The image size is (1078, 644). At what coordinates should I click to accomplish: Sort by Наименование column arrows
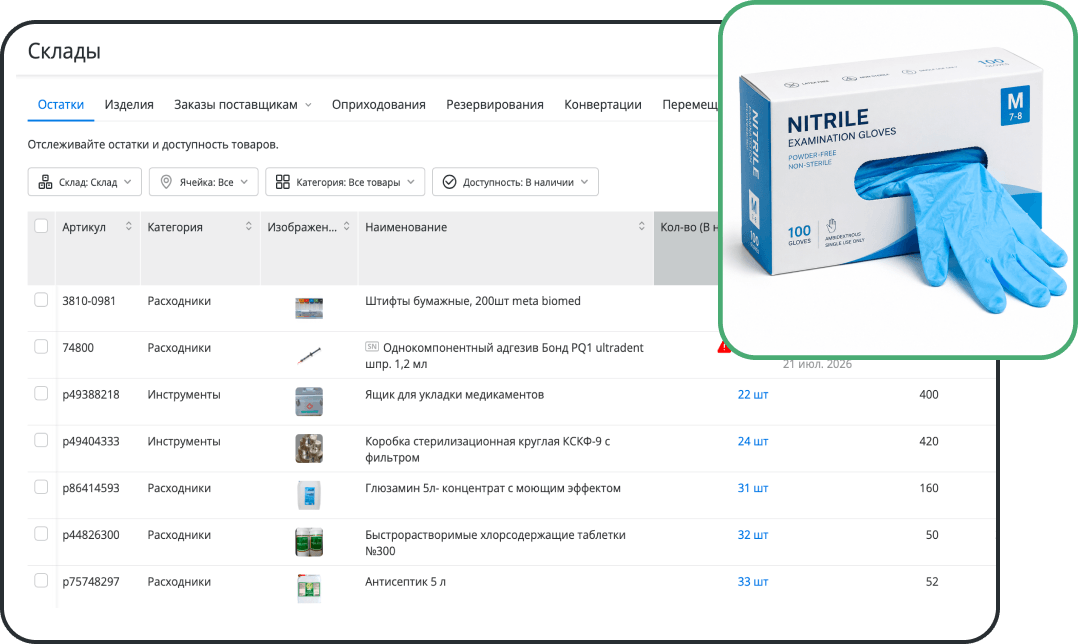641,226
